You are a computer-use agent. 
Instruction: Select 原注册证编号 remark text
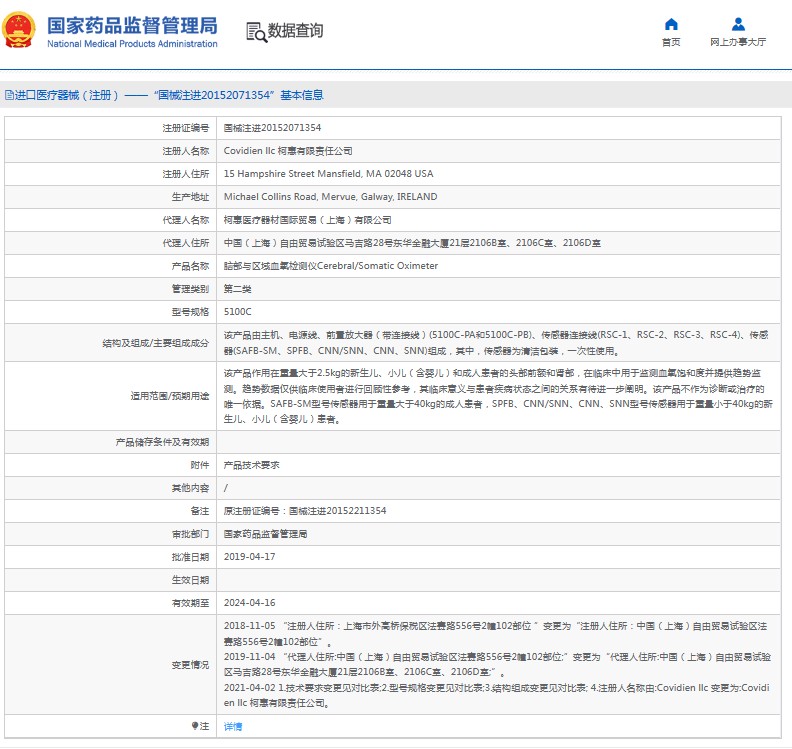pos(305,511)
